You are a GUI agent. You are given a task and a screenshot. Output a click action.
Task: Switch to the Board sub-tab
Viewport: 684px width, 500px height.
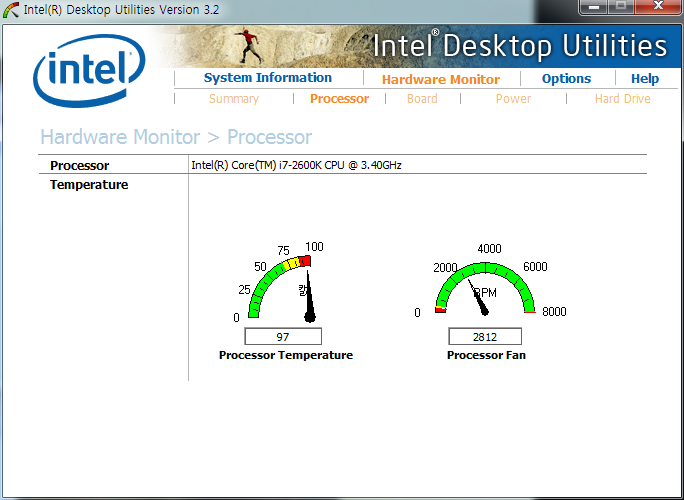[422, 99]
